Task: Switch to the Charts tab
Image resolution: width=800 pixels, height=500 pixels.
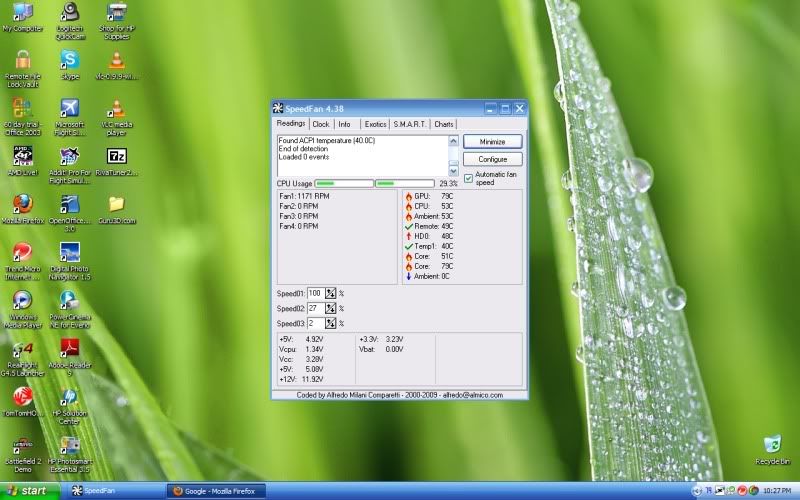Action: click(443, 124)
